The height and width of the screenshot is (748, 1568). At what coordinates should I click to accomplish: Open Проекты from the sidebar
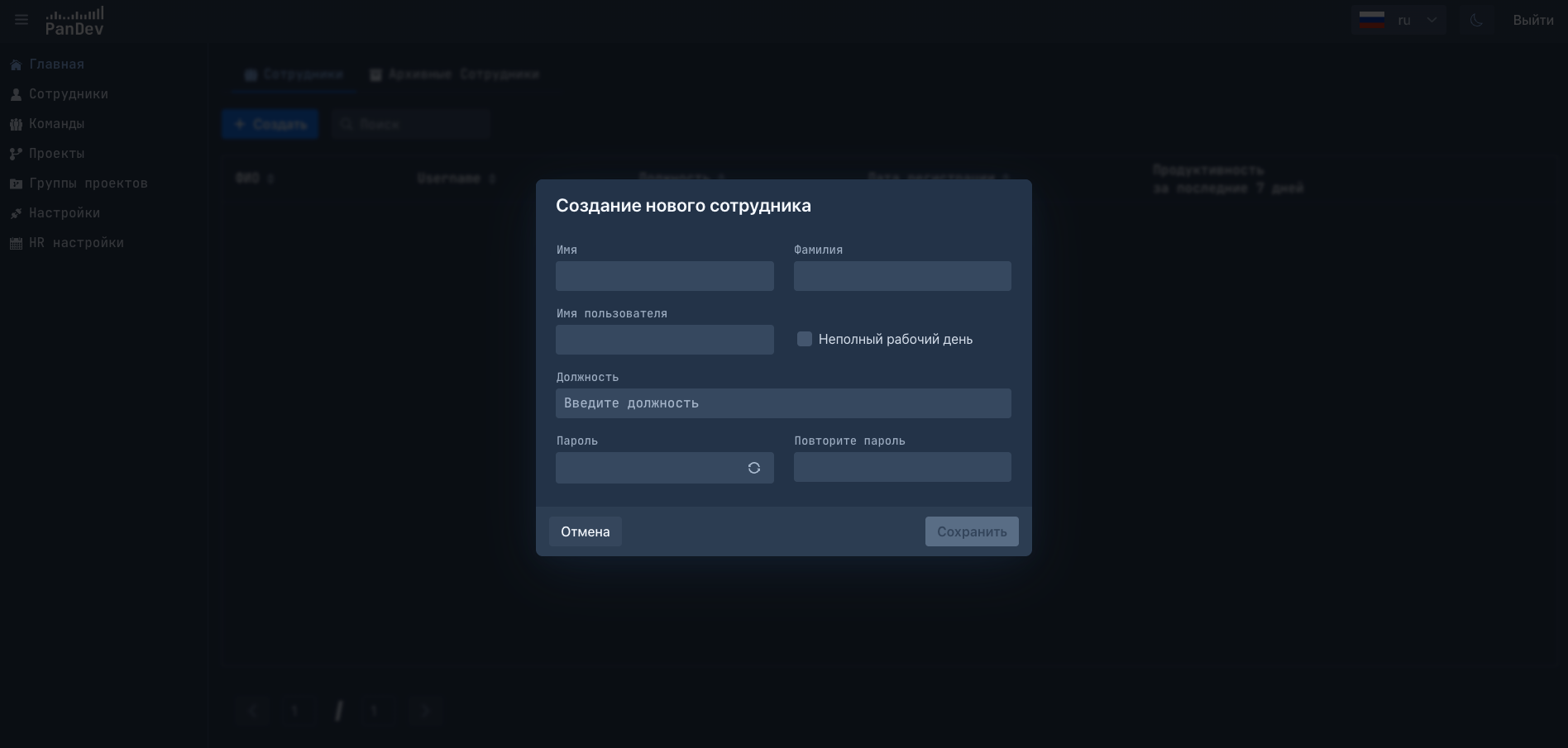coord(56,154)
